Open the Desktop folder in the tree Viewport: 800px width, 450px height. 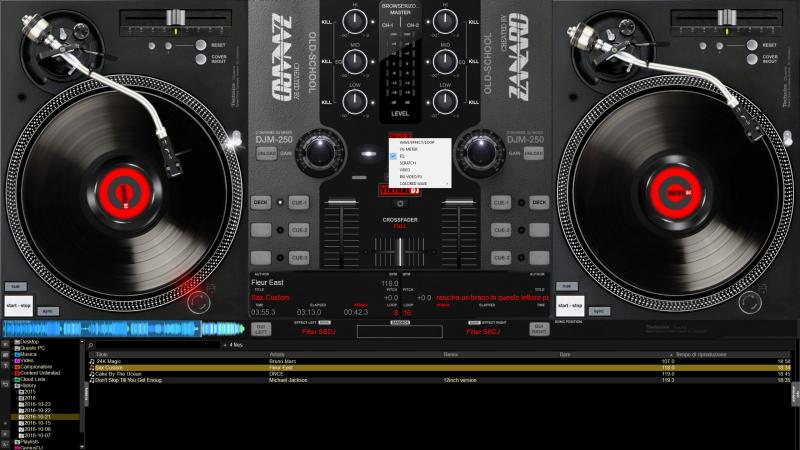point(29,342)
